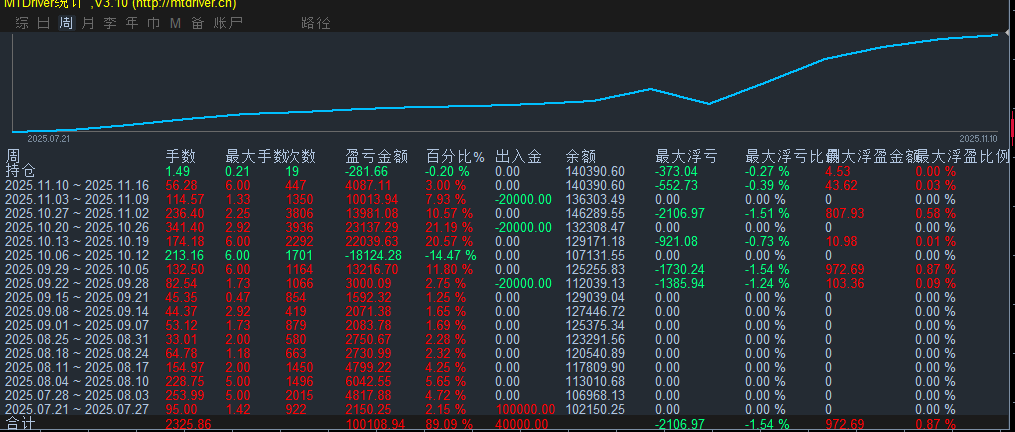Click the floating profit value 807.93

coord(845,213)
